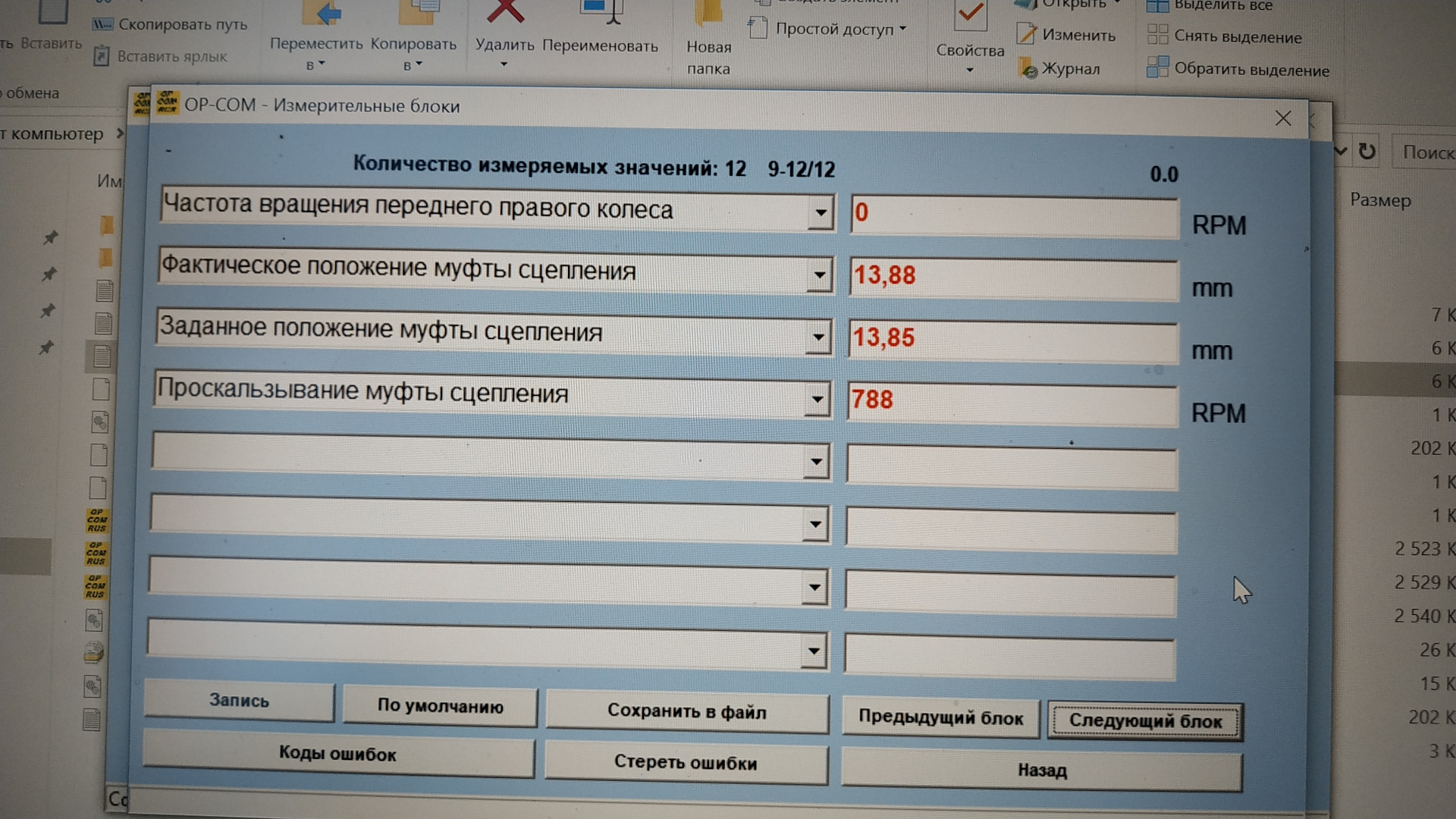Click Стереть ошибки button
The height and width of the screenshot is (819, 1456).
click(x=686, y=762)
